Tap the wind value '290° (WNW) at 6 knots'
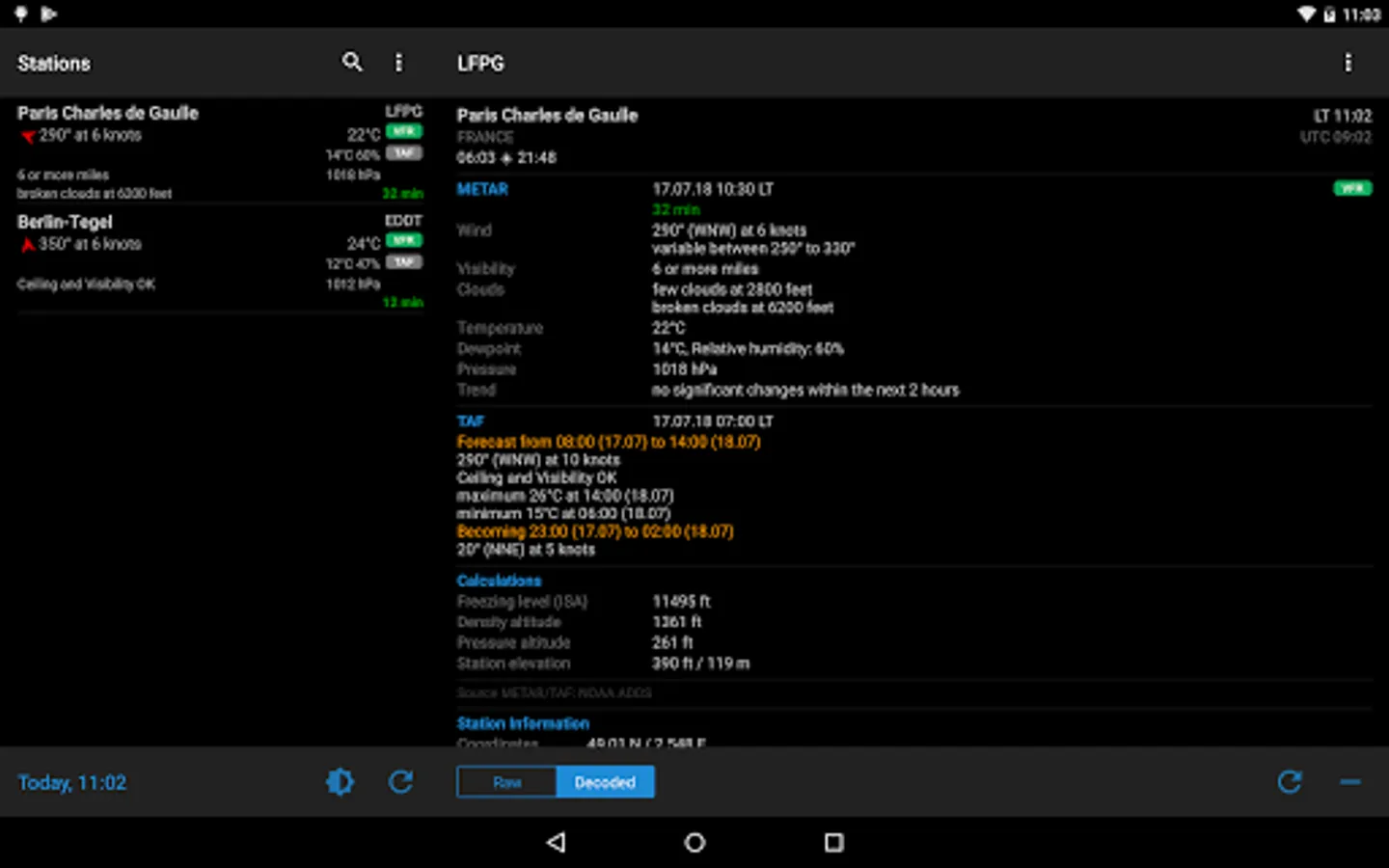This screenshot has height=868, width=1389. click(729, 231)
